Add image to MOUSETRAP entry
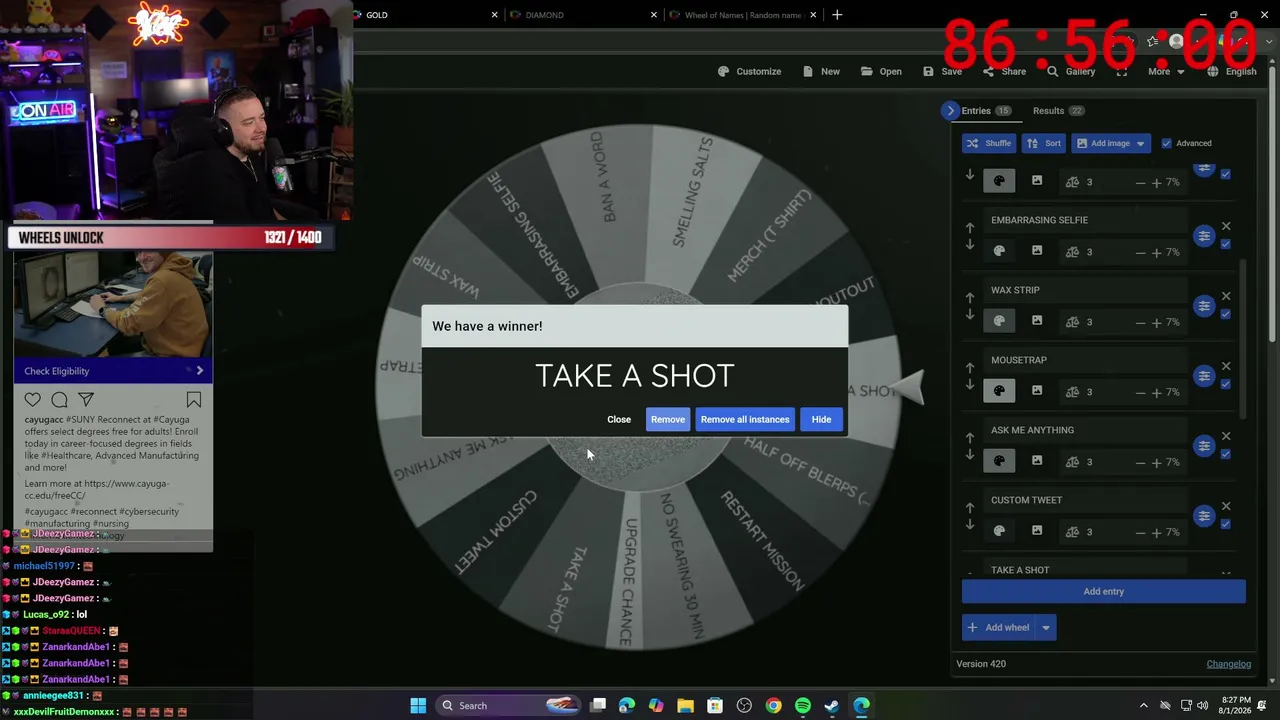Viewport: 1280px width, 720px height. (x=1037, y=391)
